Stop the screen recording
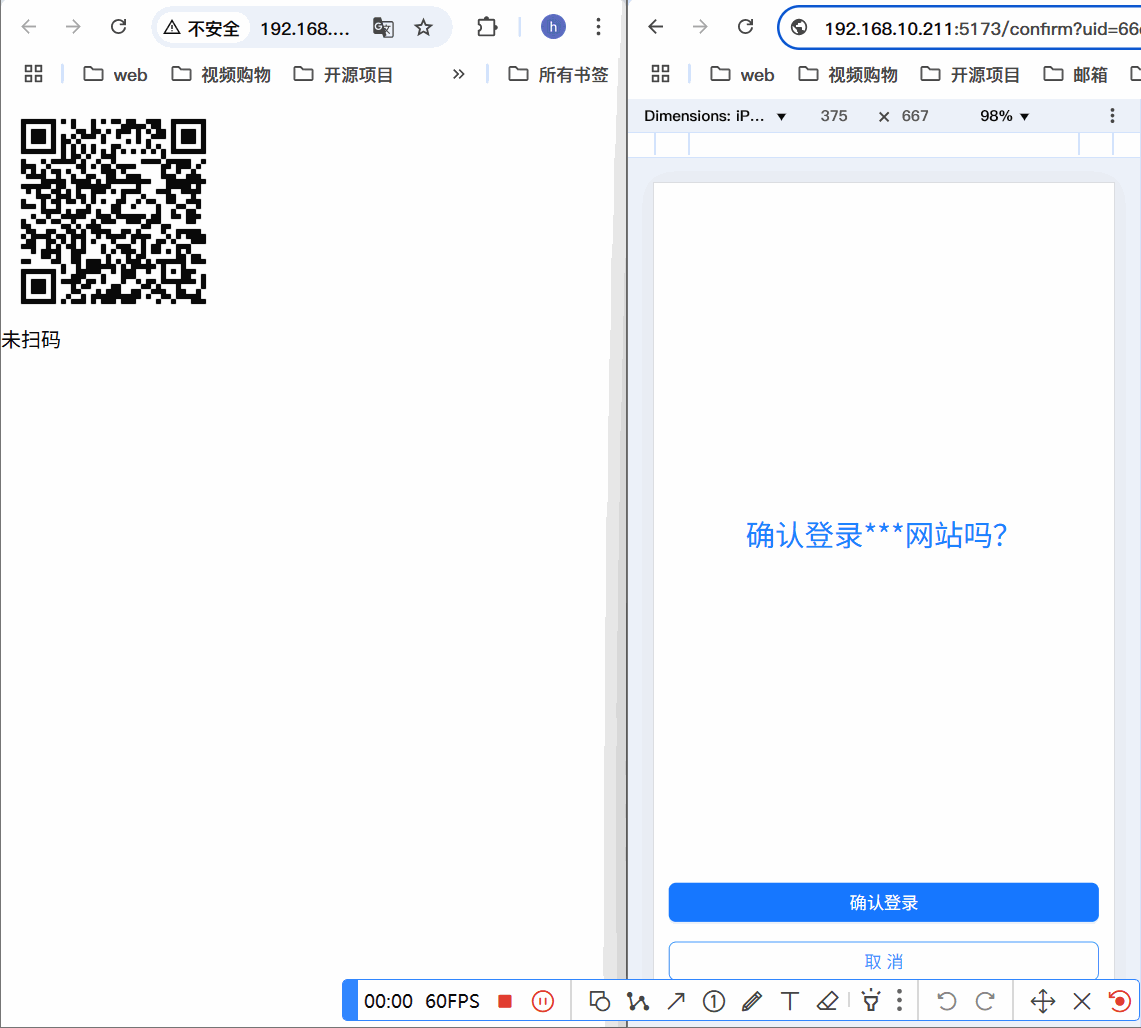Image resolution: width=1141 pixels, height=1028 pixels. 507,999
